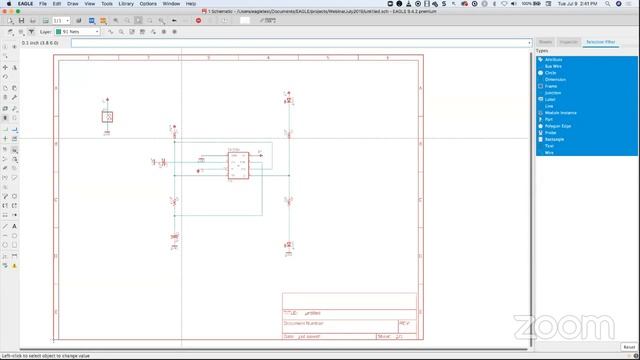Screen dimensions: 640x360
Task: Select the diagonal Line drawing tool
Action: [5, 226]
